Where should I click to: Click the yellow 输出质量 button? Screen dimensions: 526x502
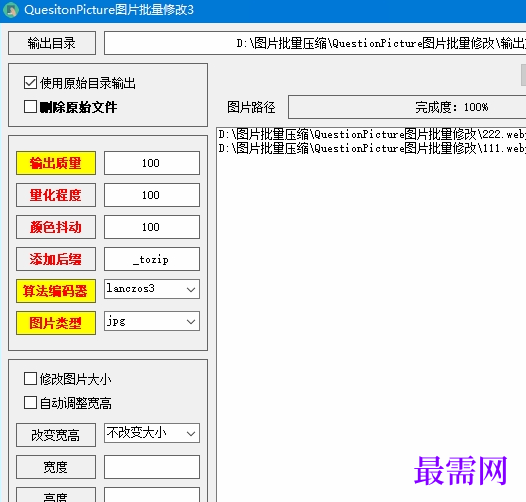[x=56, y=163]
